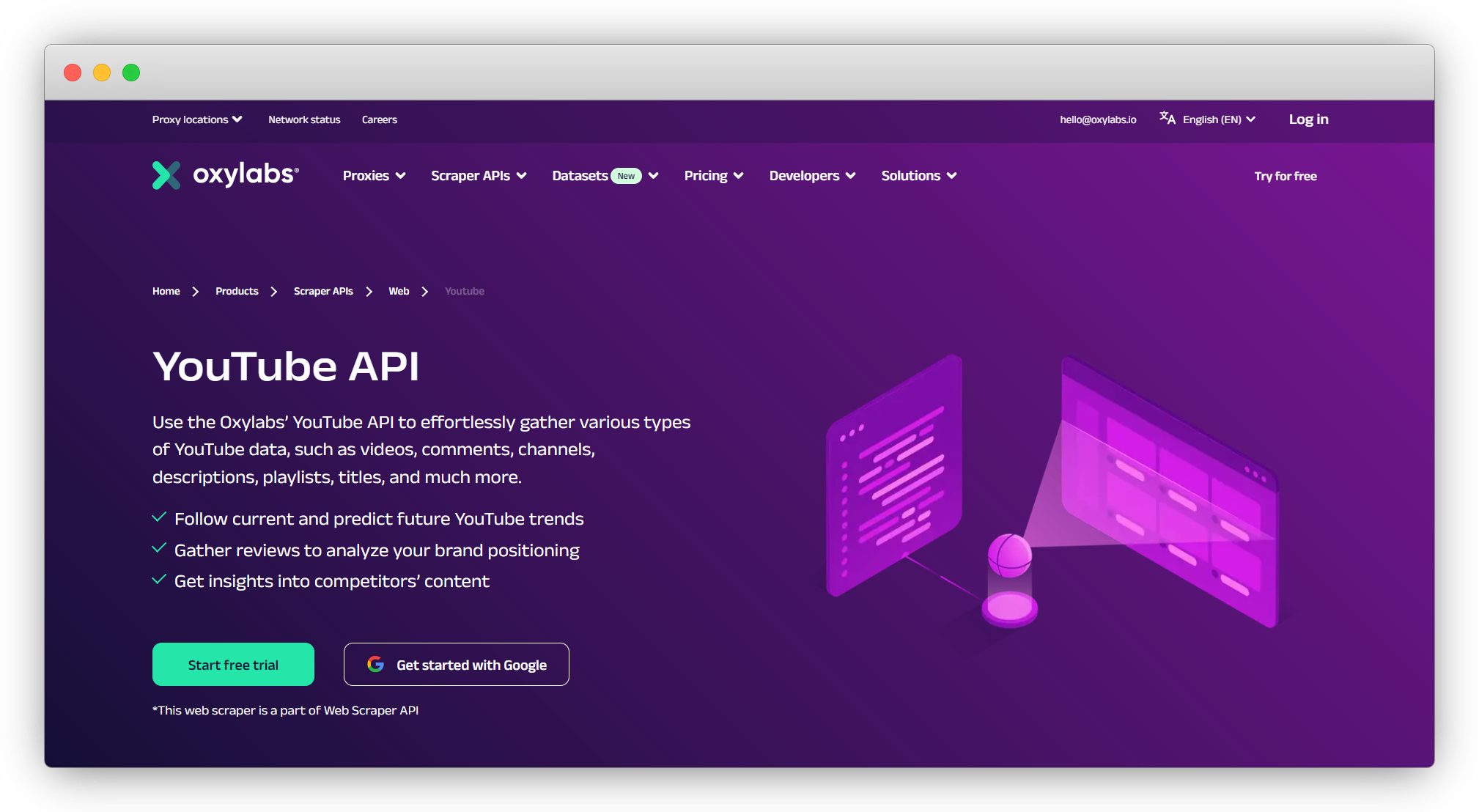Click the Try for free button
This screenshot has height=812, width=1479.
pyautogui.click(x=1286, y=176)
